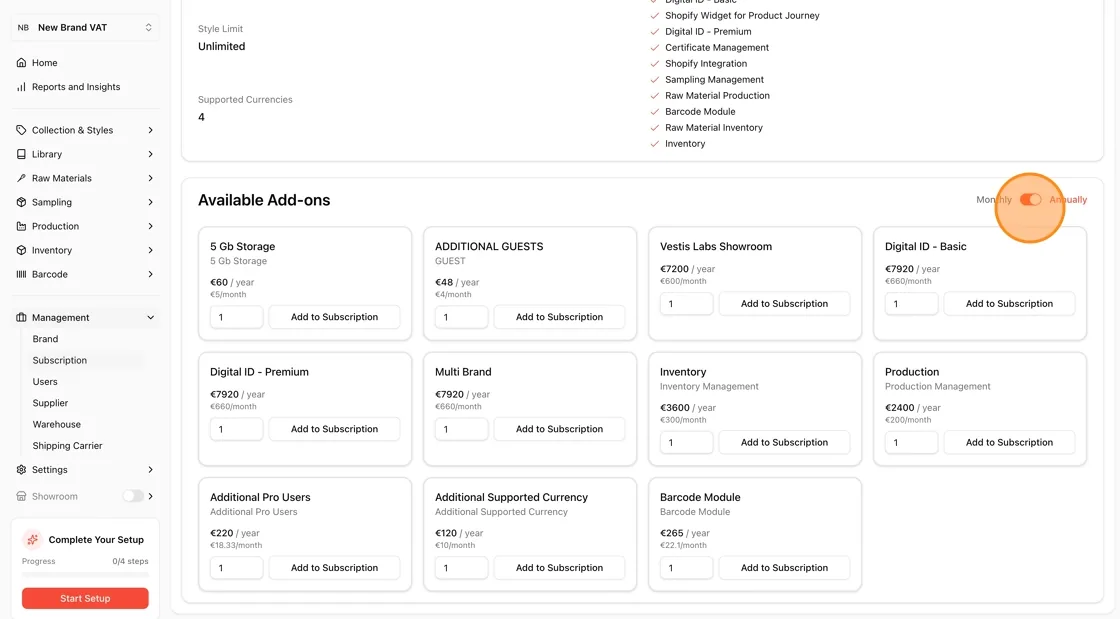
Task: Add 5 Gb Storage to subscription
Action: click(x=334, y=317)
